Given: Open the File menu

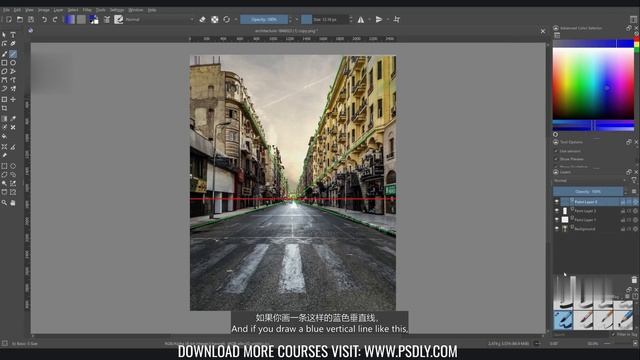Looking at the screenshot, I should click(x=6, y=10).
